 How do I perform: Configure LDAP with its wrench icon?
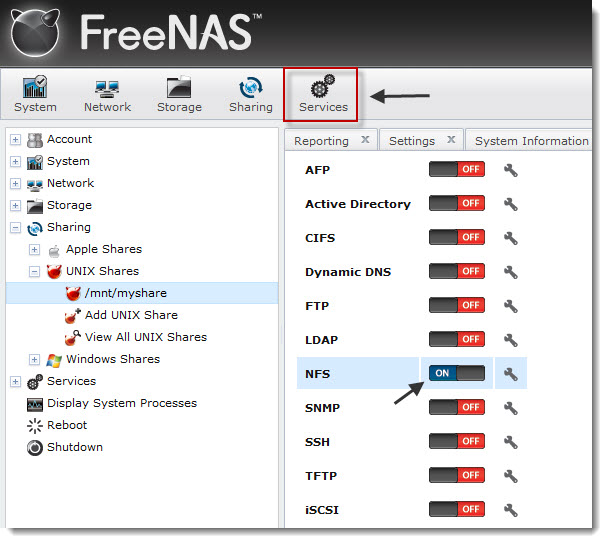(x=511, y=340)
